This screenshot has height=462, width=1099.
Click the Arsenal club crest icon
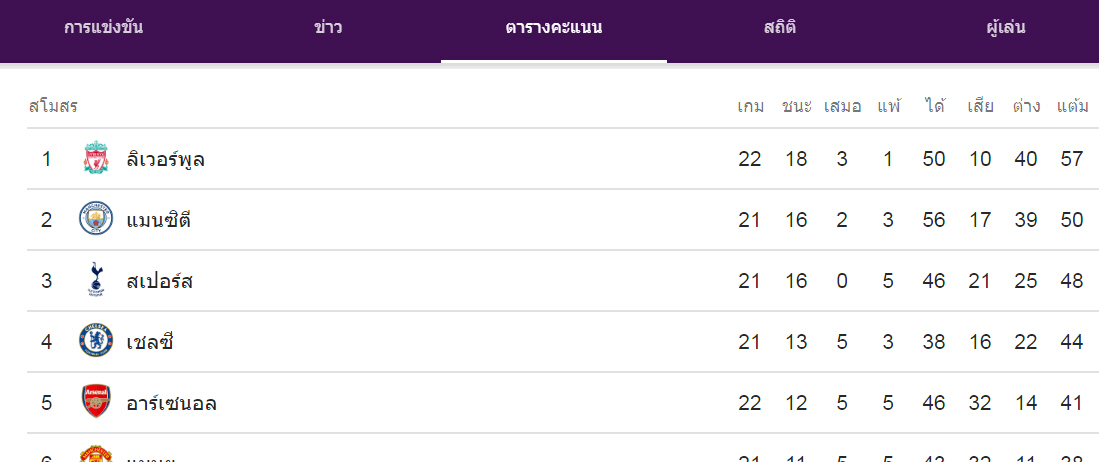(96, 403)
